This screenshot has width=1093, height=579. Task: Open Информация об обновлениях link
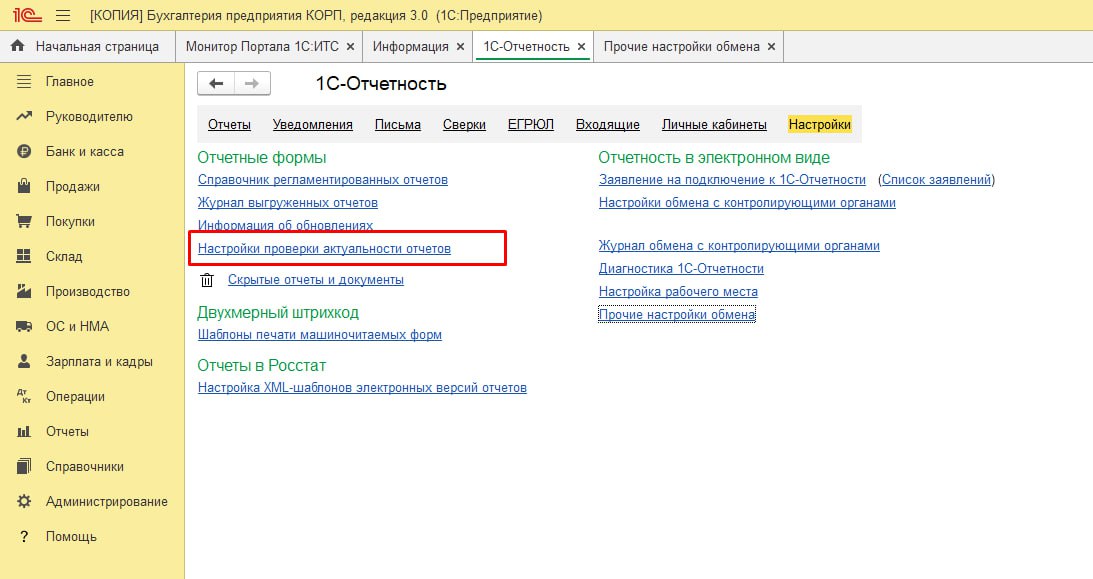coord(285,225)
